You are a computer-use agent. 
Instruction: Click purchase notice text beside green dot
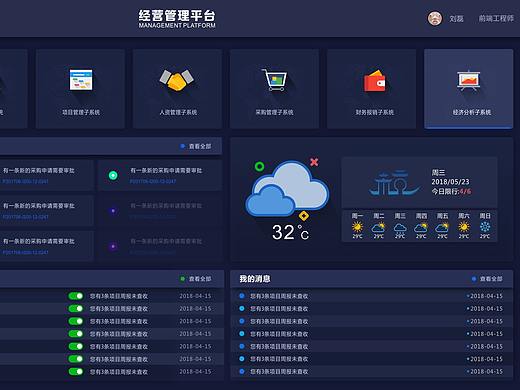[x=166, y=171]
